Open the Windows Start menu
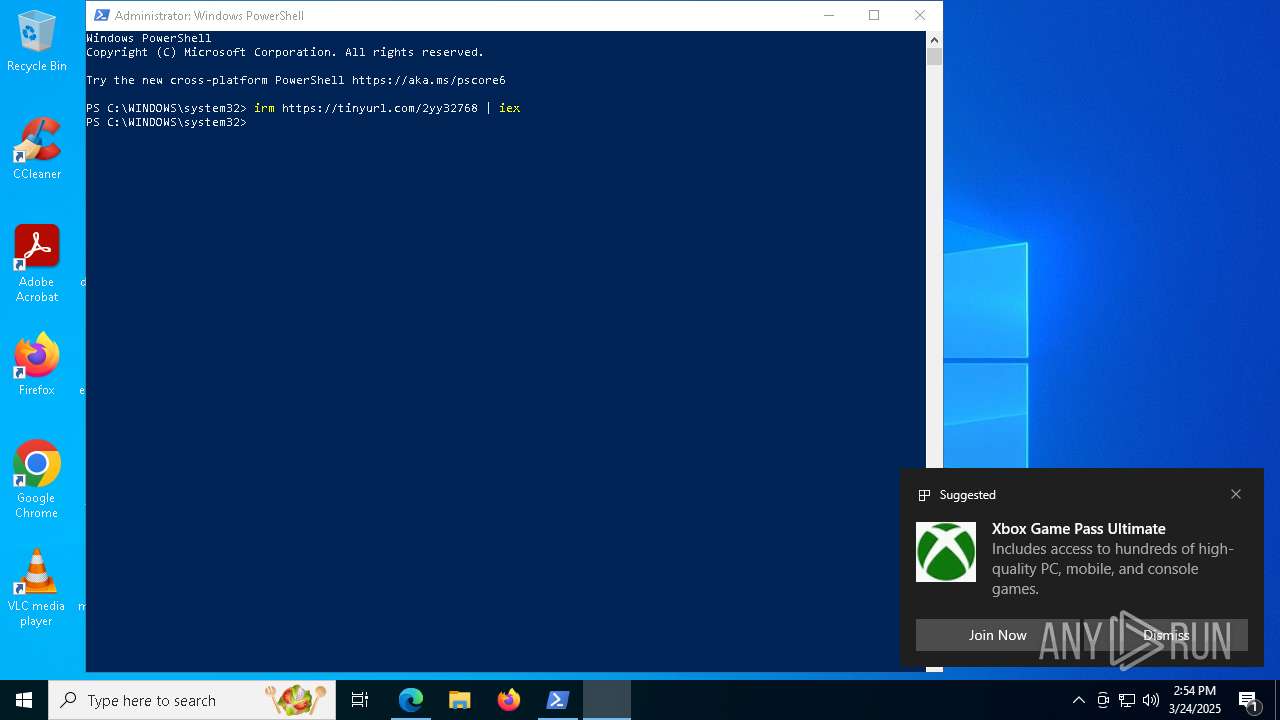 (24, 700)
